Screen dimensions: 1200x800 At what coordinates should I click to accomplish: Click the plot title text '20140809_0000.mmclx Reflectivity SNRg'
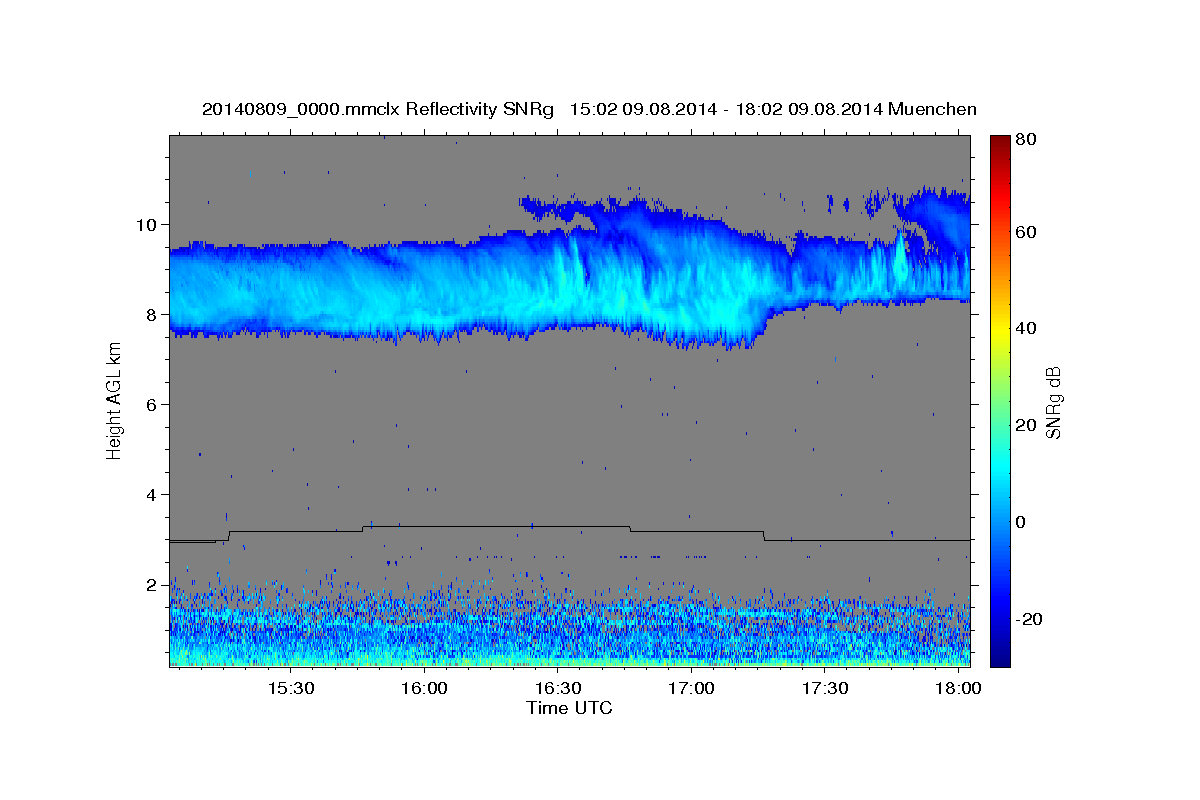[377, 109]
